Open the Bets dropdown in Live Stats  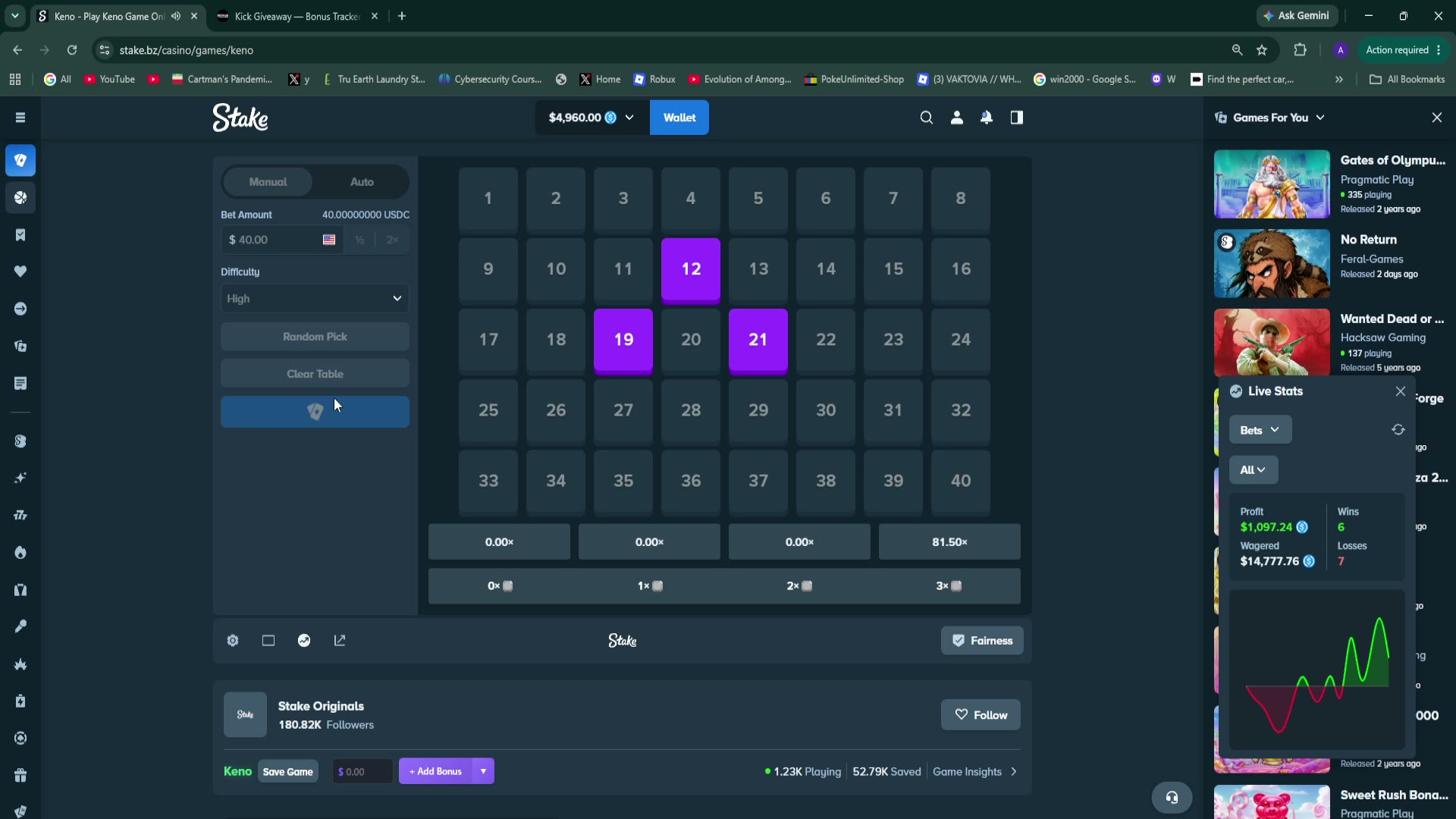point(1260,430)
